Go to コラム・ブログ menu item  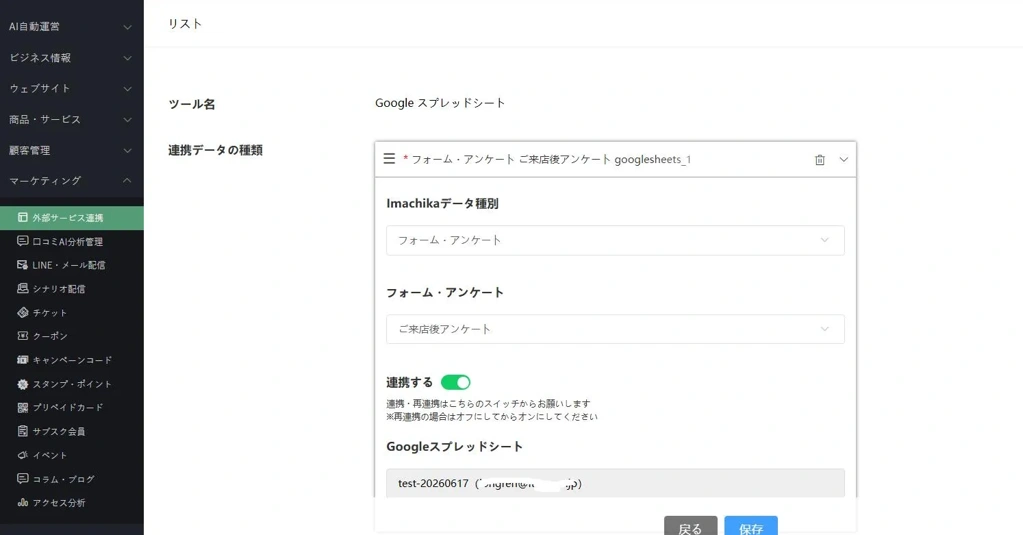pos(72,479)
